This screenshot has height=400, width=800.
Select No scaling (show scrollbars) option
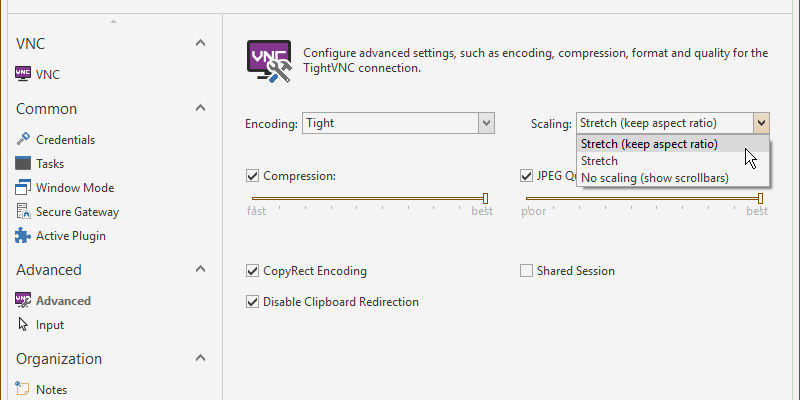654,178
